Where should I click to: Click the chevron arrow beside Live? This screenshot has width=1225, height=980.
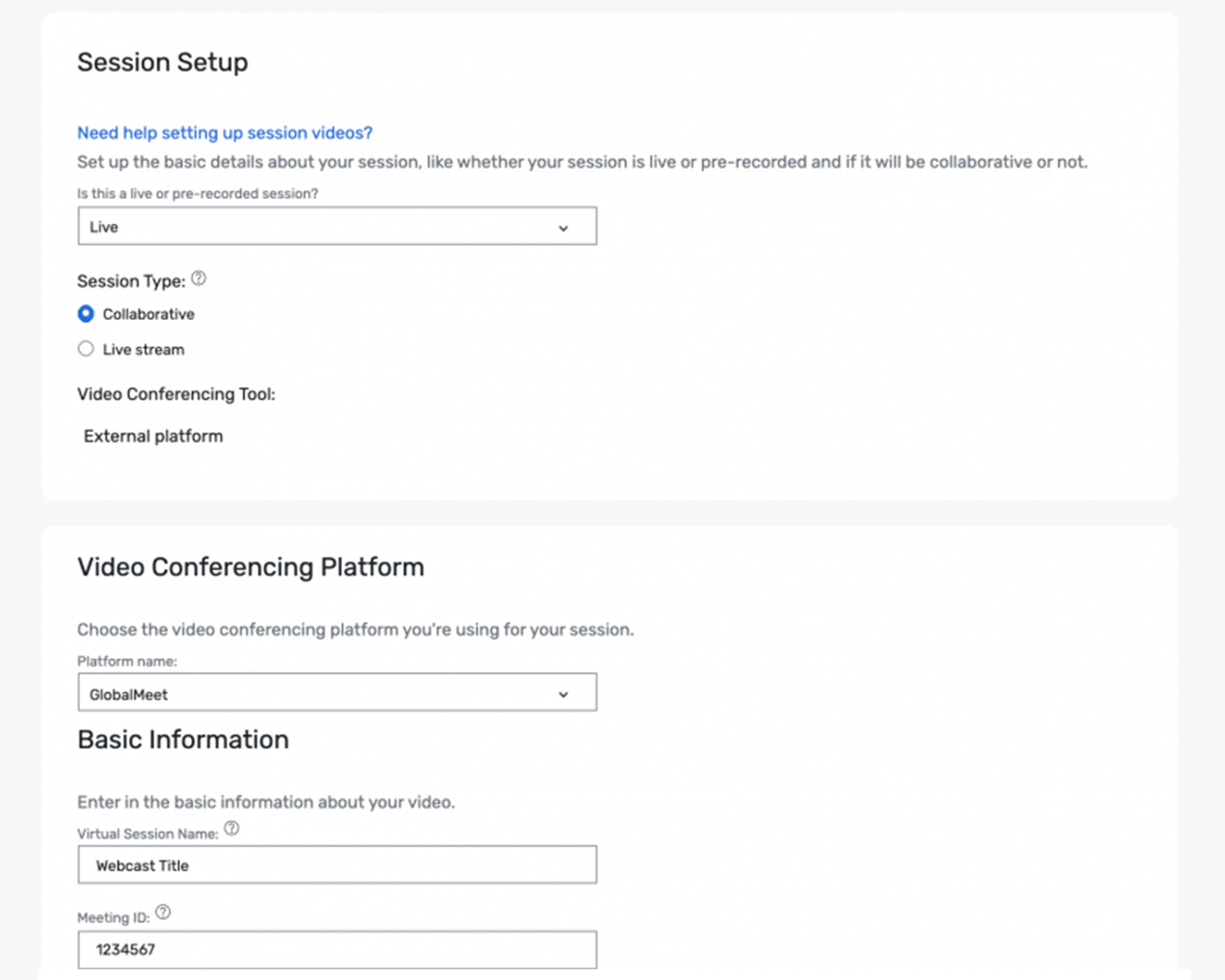(563, 228)
